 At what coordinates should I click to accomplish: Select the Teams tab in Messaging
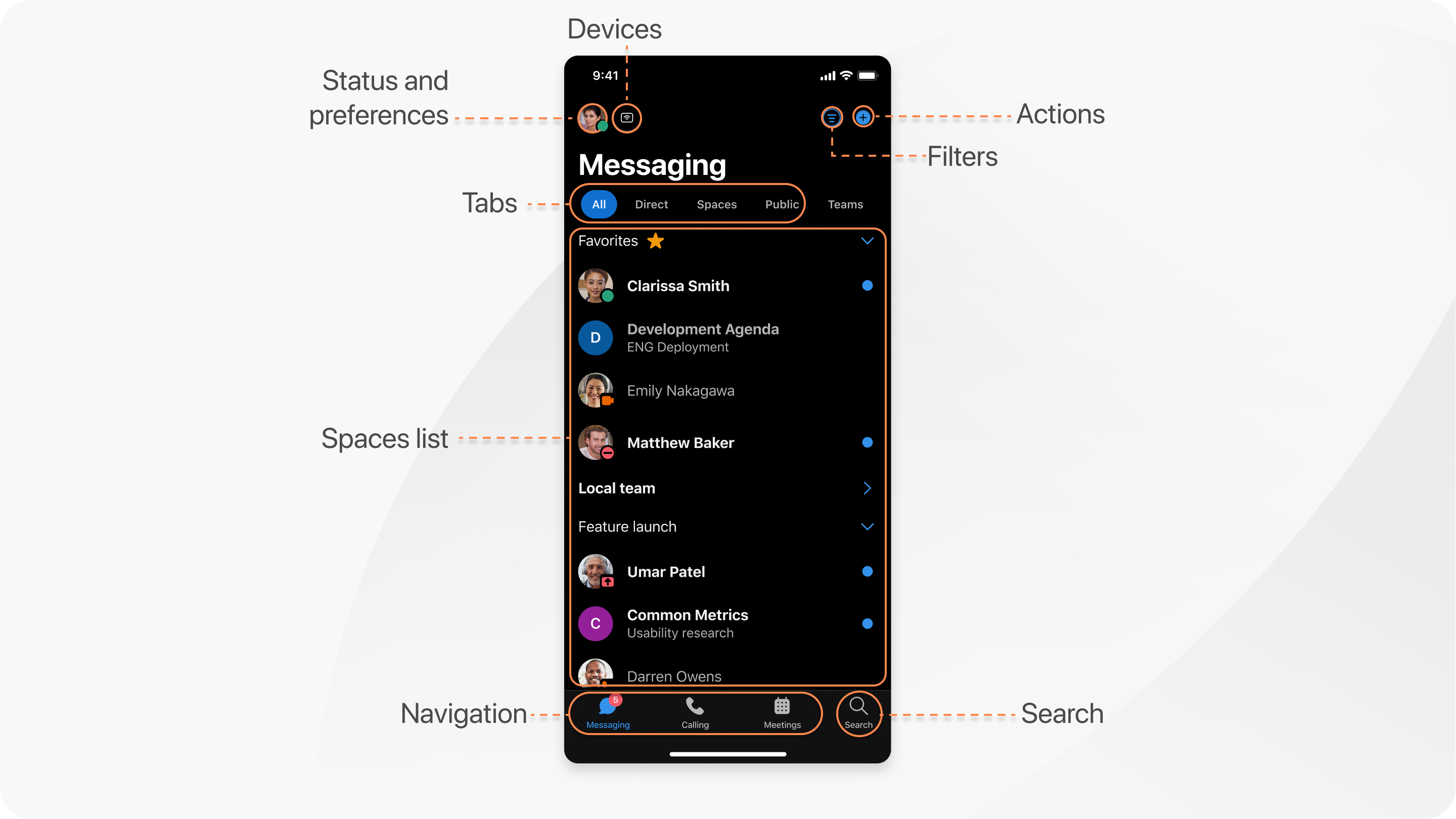click(845, 204)
